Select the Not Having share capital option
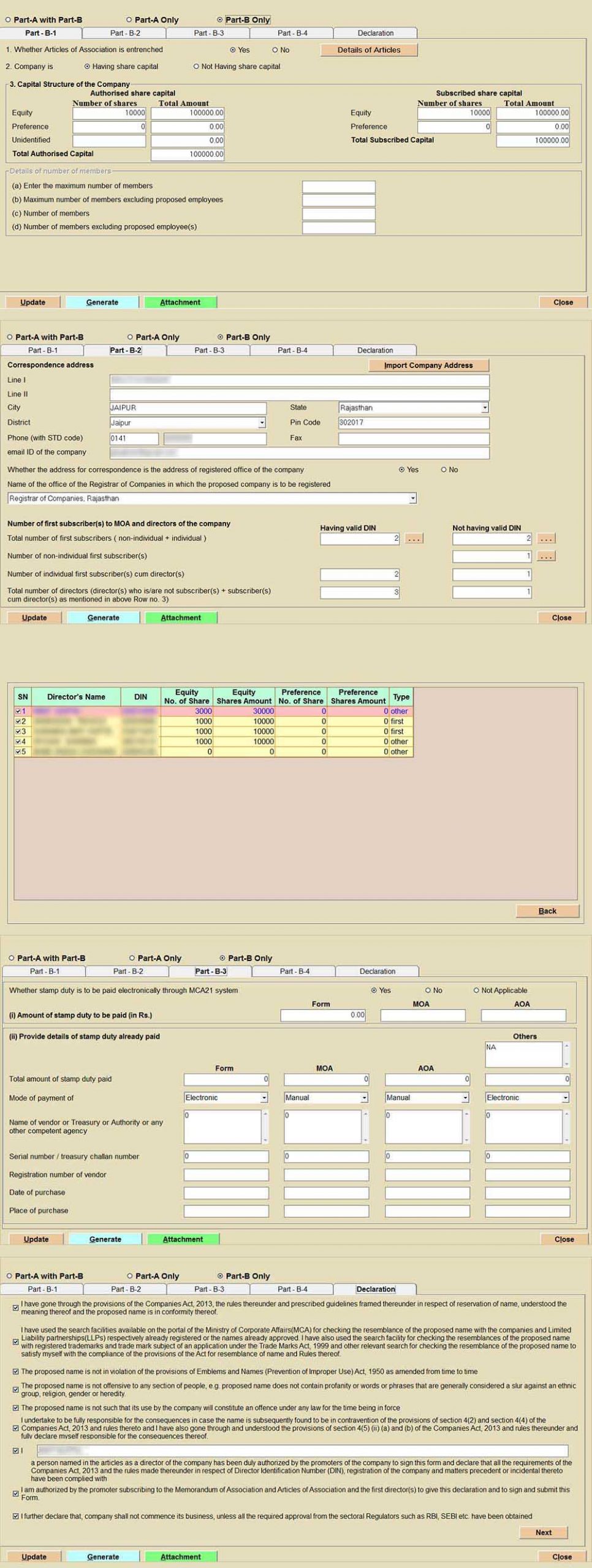This screenshot has height=1568, width=592. (x=197, y=67)
